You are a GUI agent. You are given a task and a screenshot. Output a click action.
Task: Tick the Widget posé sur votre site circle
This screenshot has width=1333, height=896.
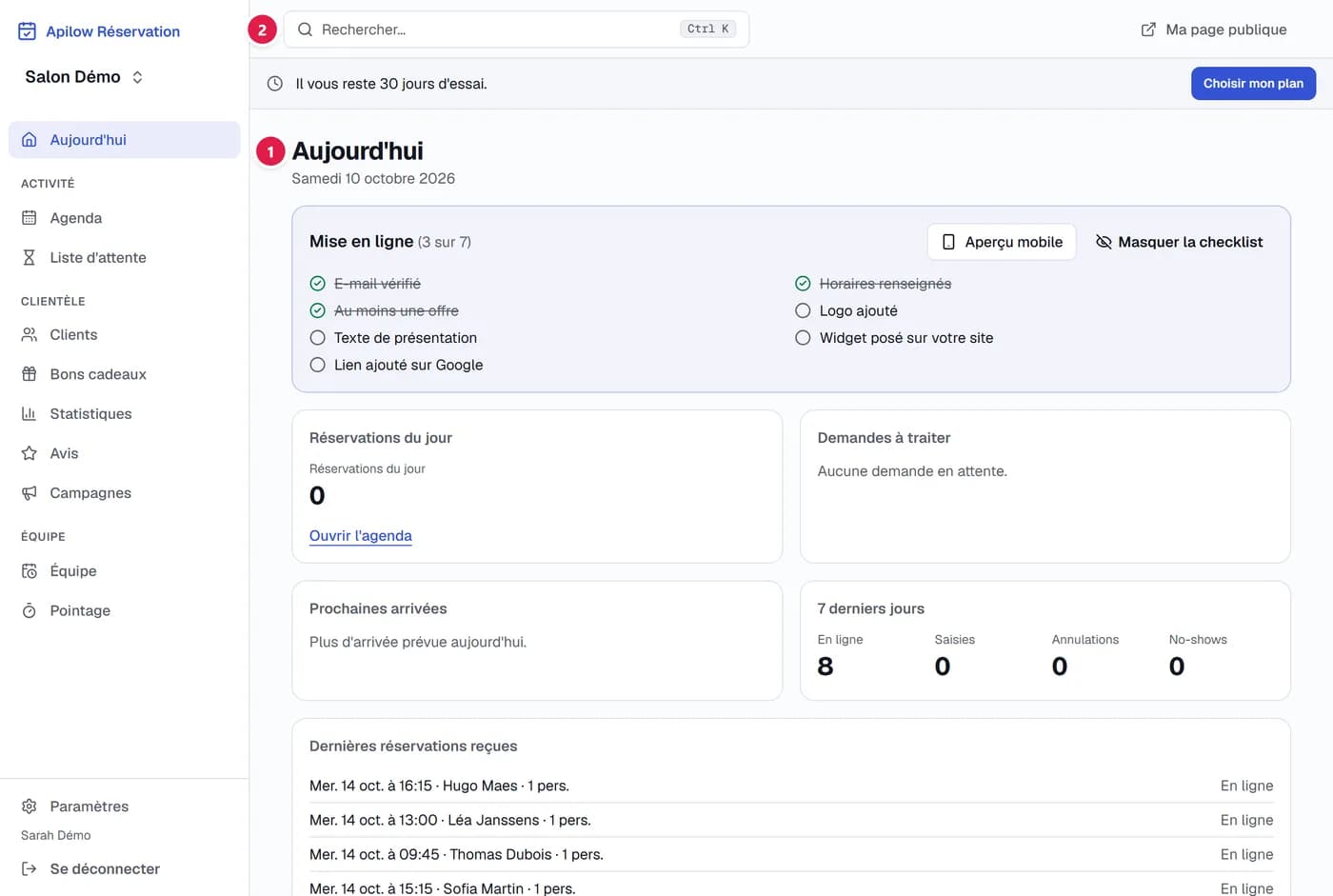tap(803, 338)
